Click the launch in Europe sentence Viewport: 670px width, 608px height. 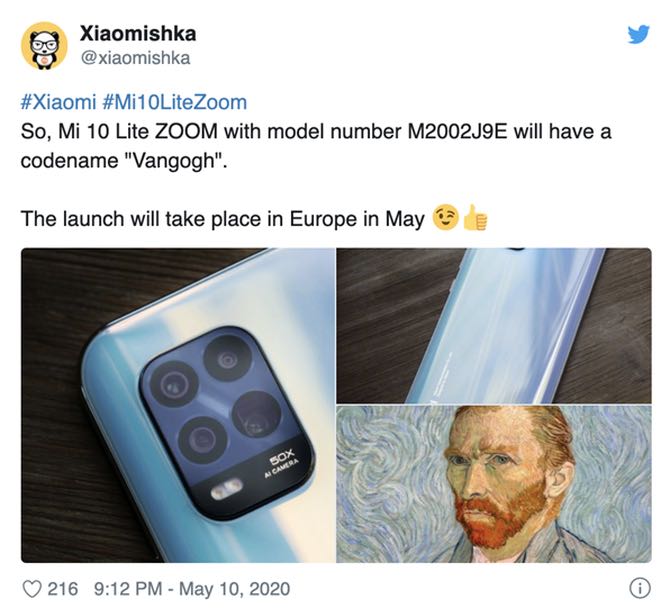[223, 219]
